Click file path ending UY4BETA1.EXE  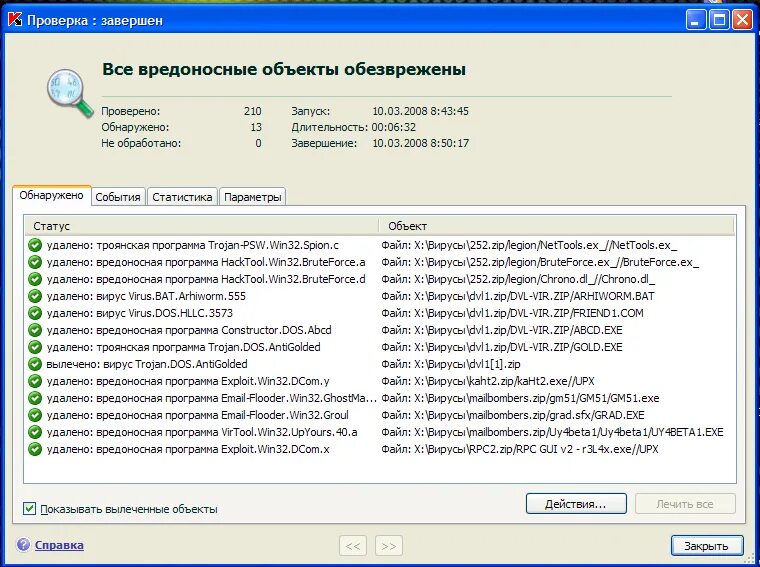552,432
